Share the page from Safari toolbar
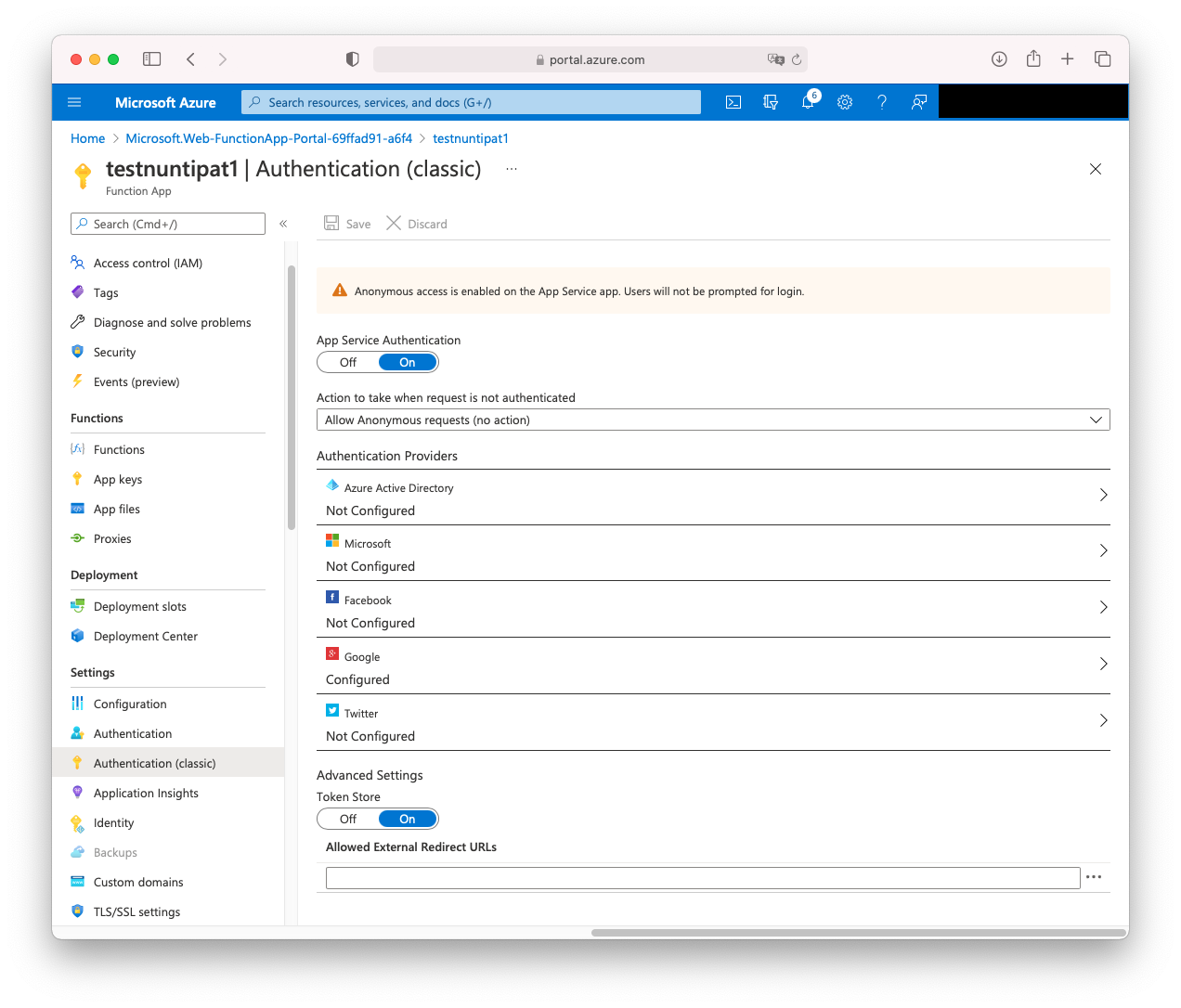Screen dimensions: 1181x1008 (x=1033, y=58)
